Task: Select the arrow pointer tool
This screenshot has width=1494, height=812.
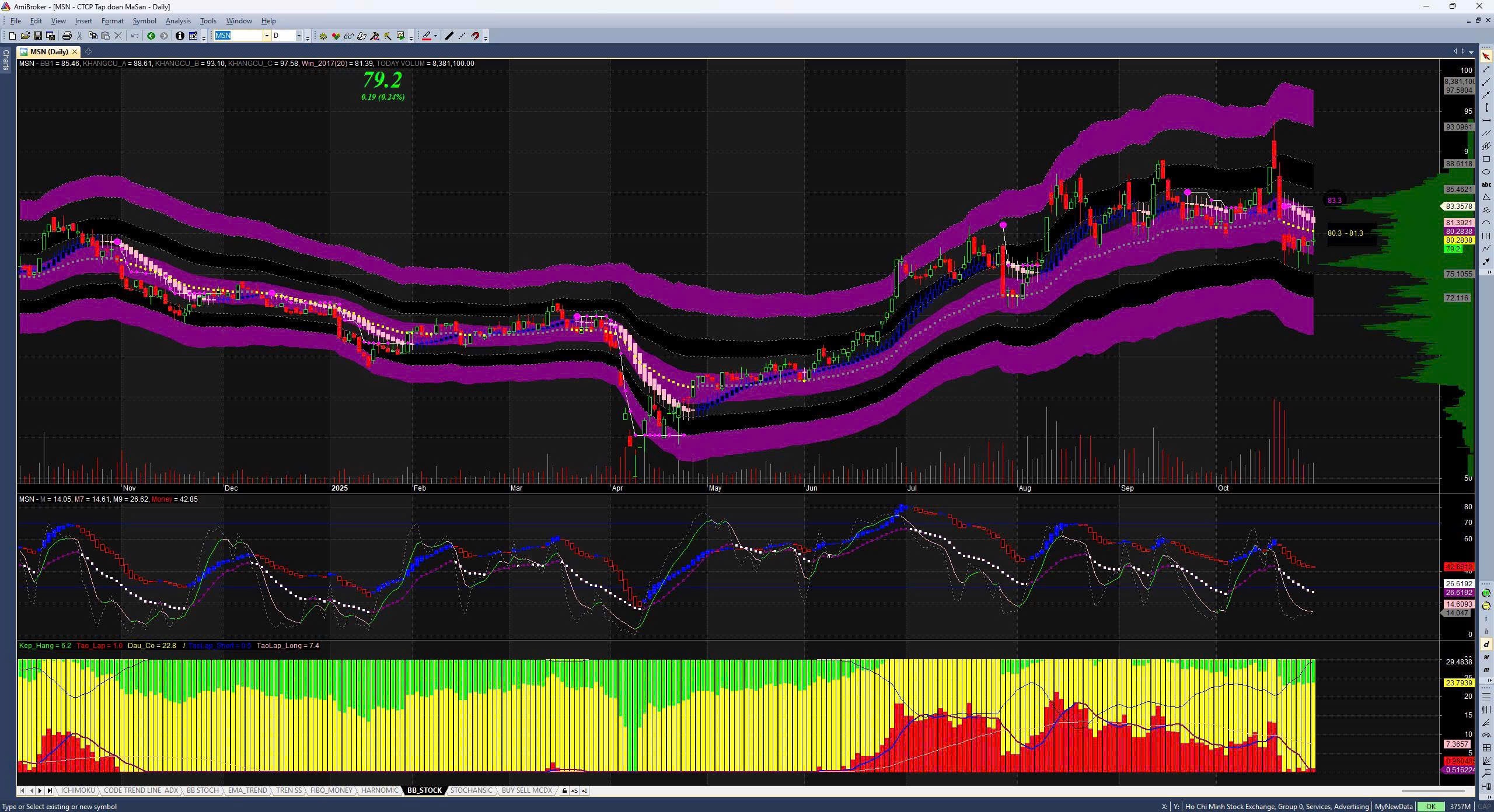Action: [x=1486, y=56]
